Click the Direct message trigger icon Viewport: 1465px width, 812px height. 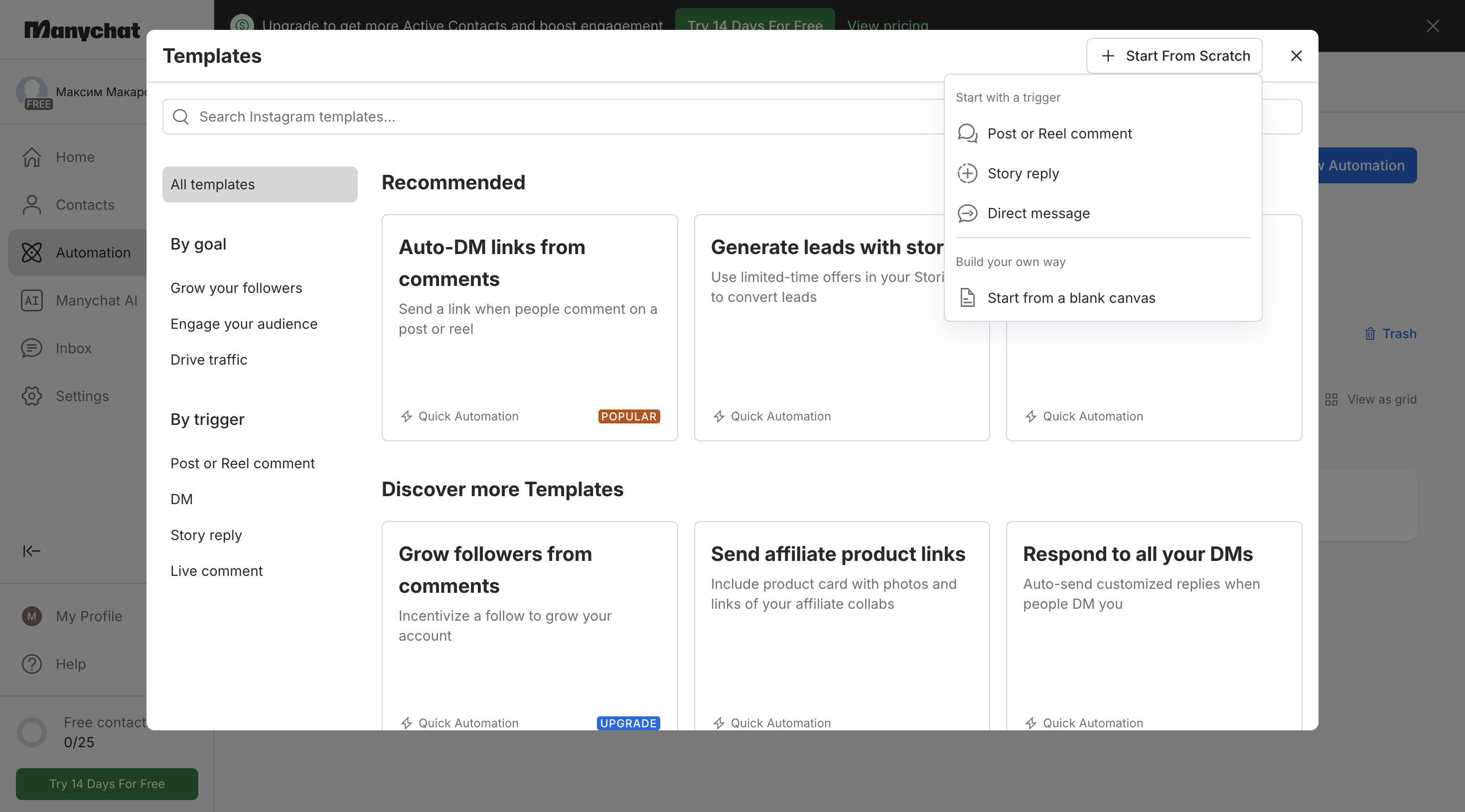(x=967, y=213)
